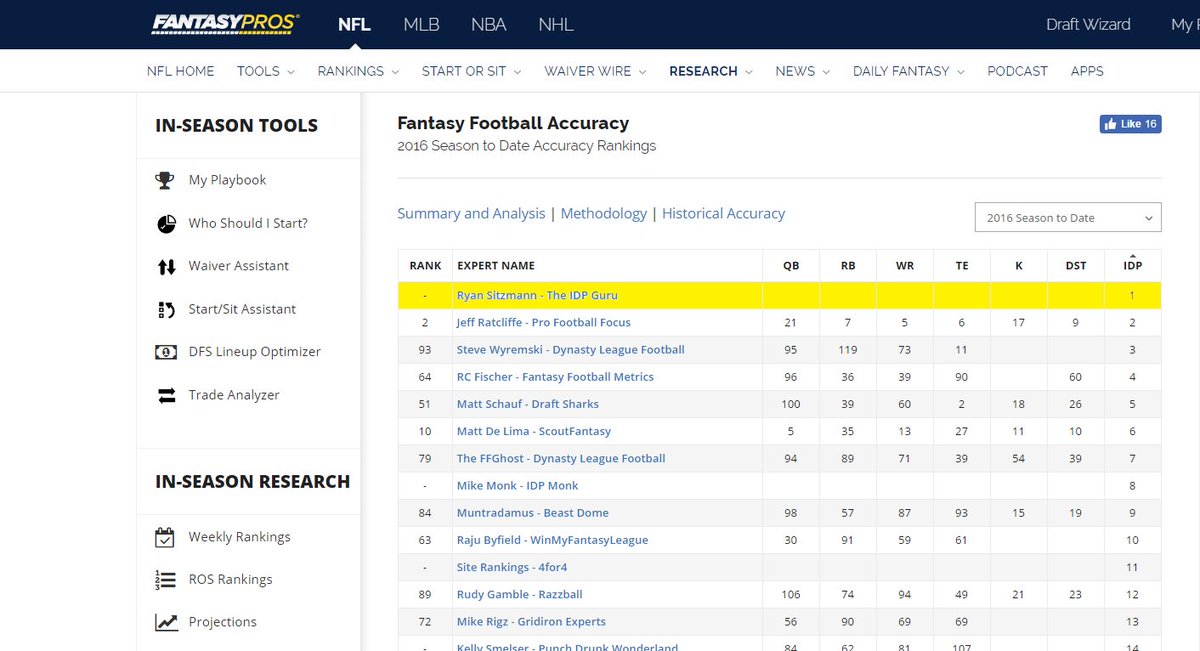
Task: Expand the NEWS dropdown menu
Action: pyautogui.click(x=802, y=71)
